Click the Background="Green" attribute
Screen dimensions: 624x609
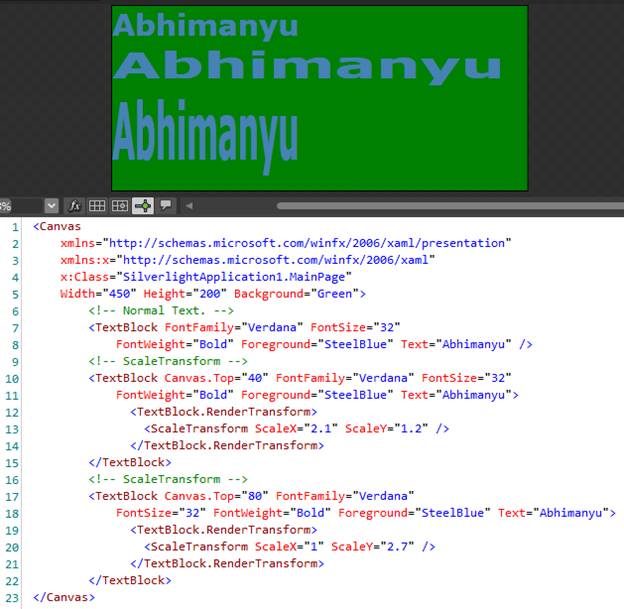pos(296,294)
